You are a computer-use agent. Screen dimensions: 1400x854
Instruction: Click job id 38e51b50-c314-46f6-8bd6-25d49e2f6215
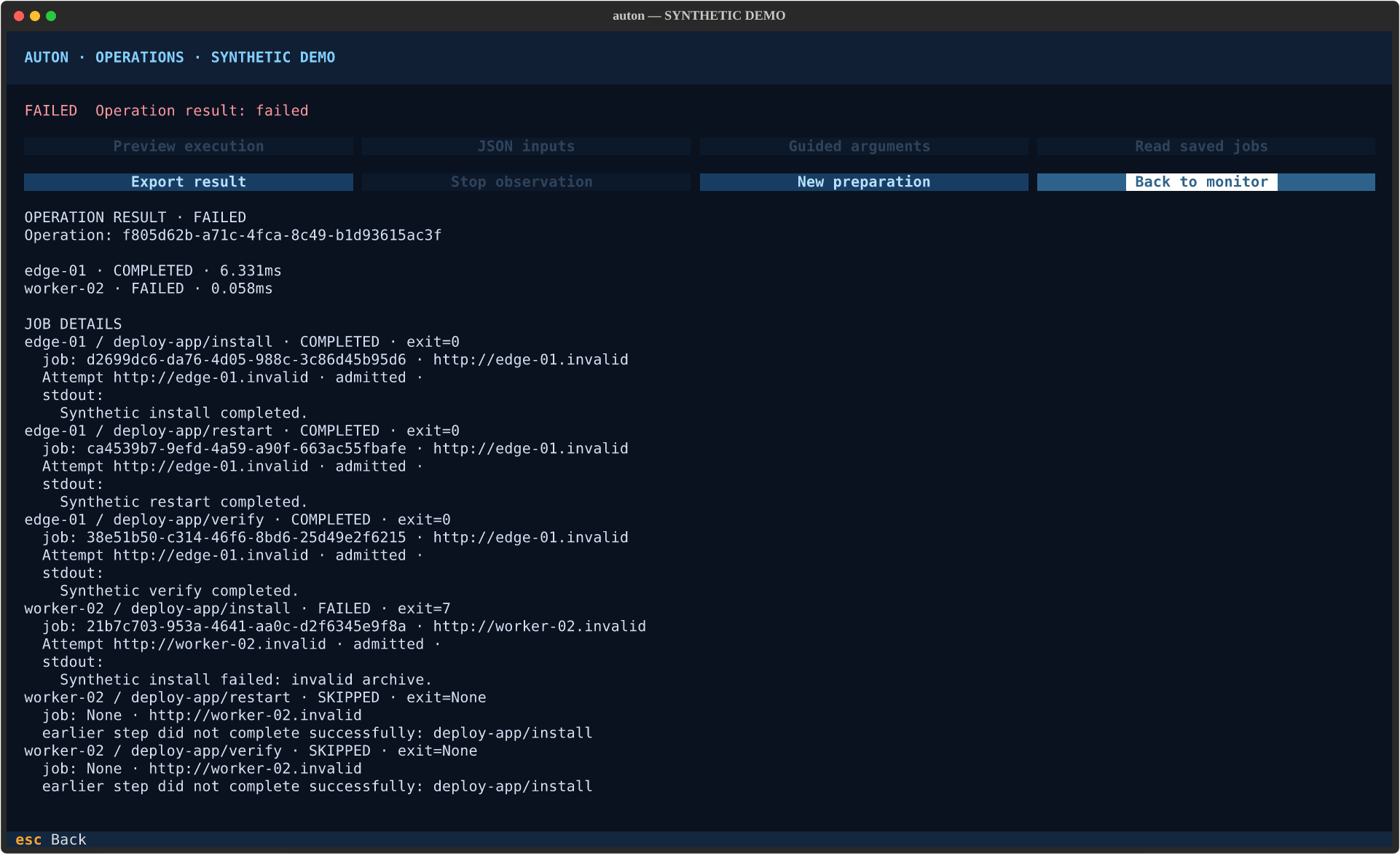pyautogui.click(x=246, y=538)
